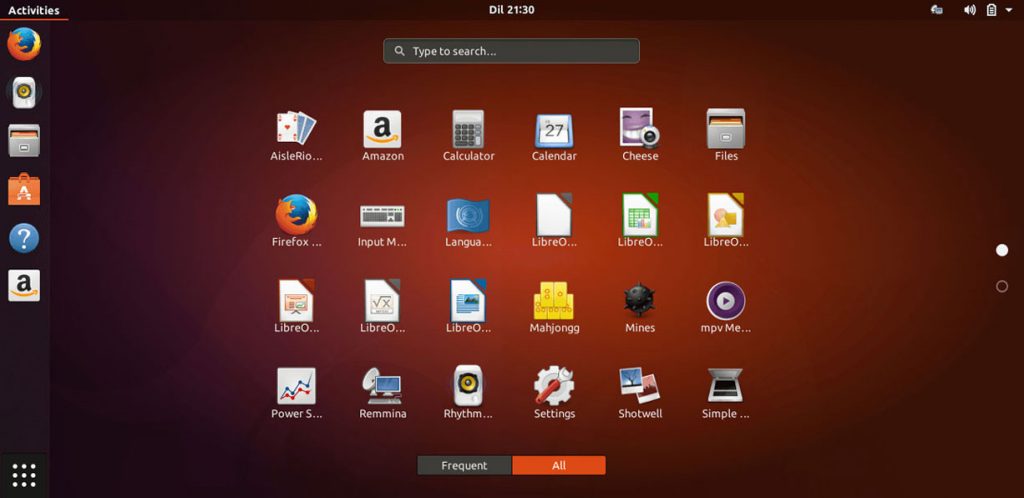Select the first page indicator dot

[x=1002, y=250]
